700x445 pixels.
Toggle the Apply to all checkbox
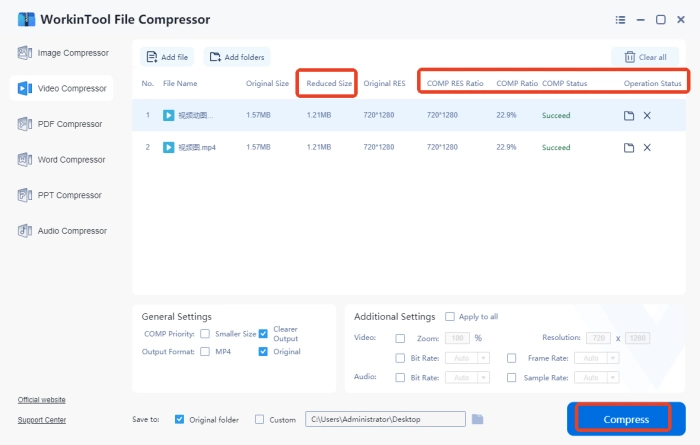[449, 317]
